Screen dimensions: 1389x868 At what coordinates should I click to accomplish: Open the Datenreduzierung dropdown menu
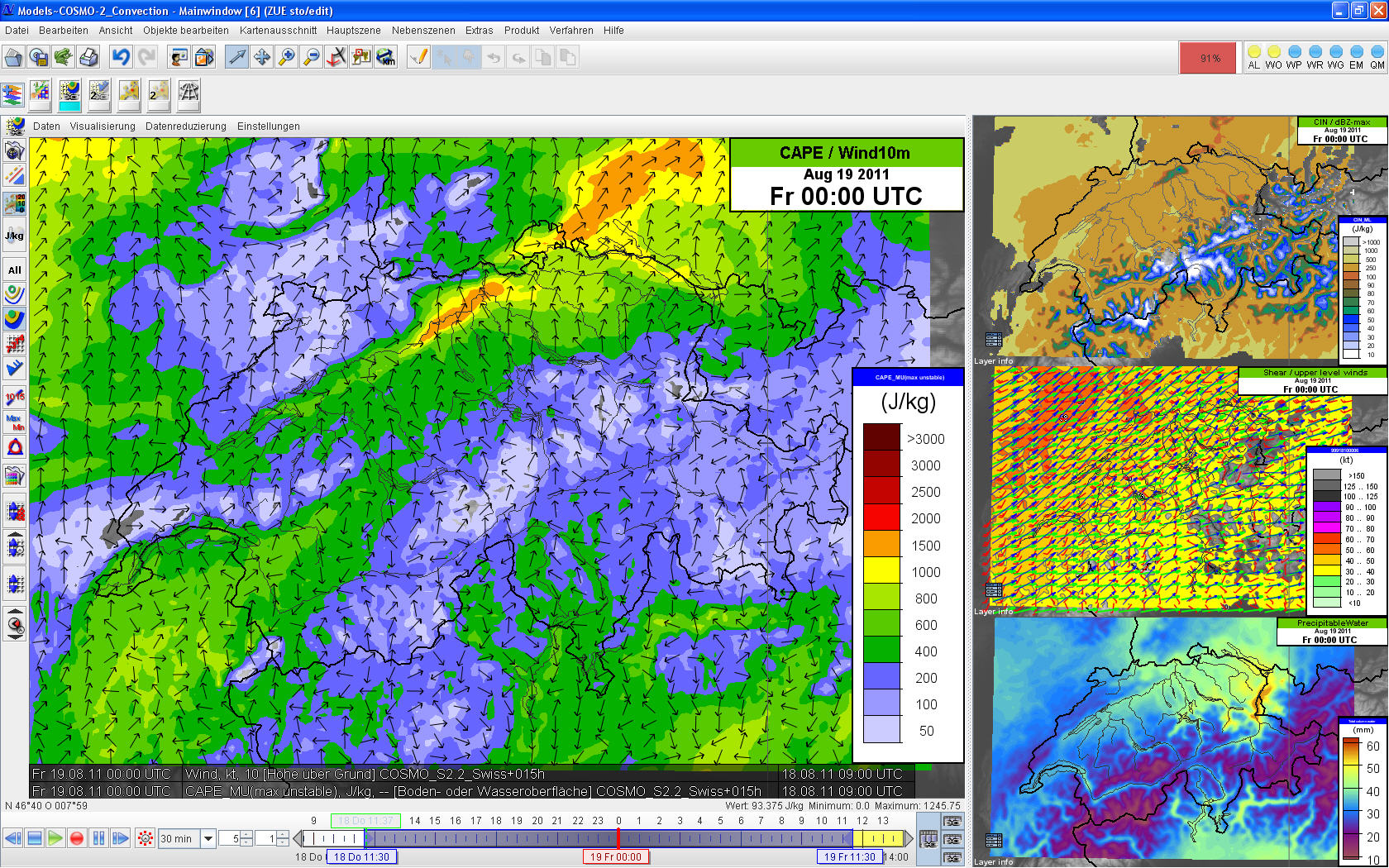point(185,126)
